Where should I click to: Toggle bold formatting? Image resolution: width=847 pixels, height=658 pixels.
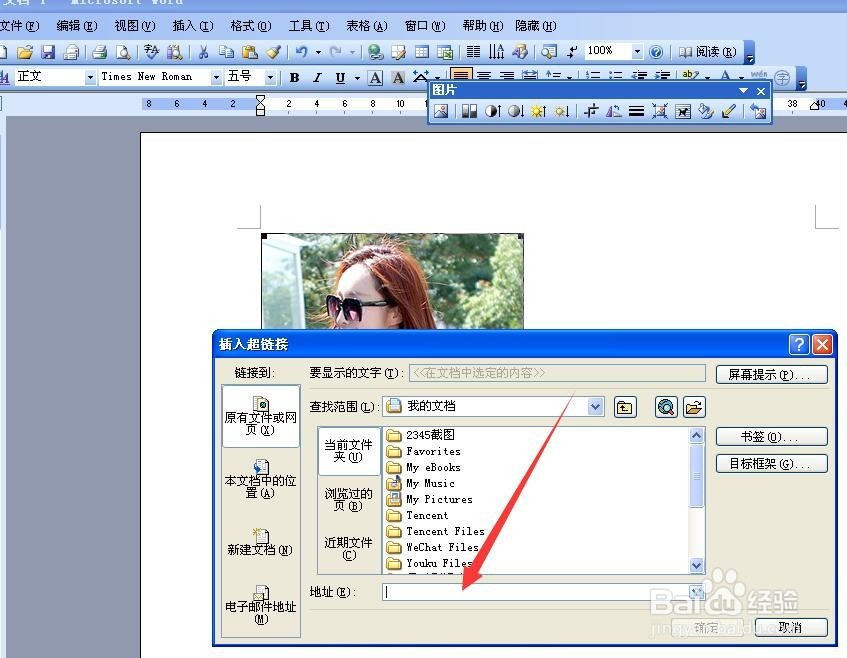tap(293, 77)
